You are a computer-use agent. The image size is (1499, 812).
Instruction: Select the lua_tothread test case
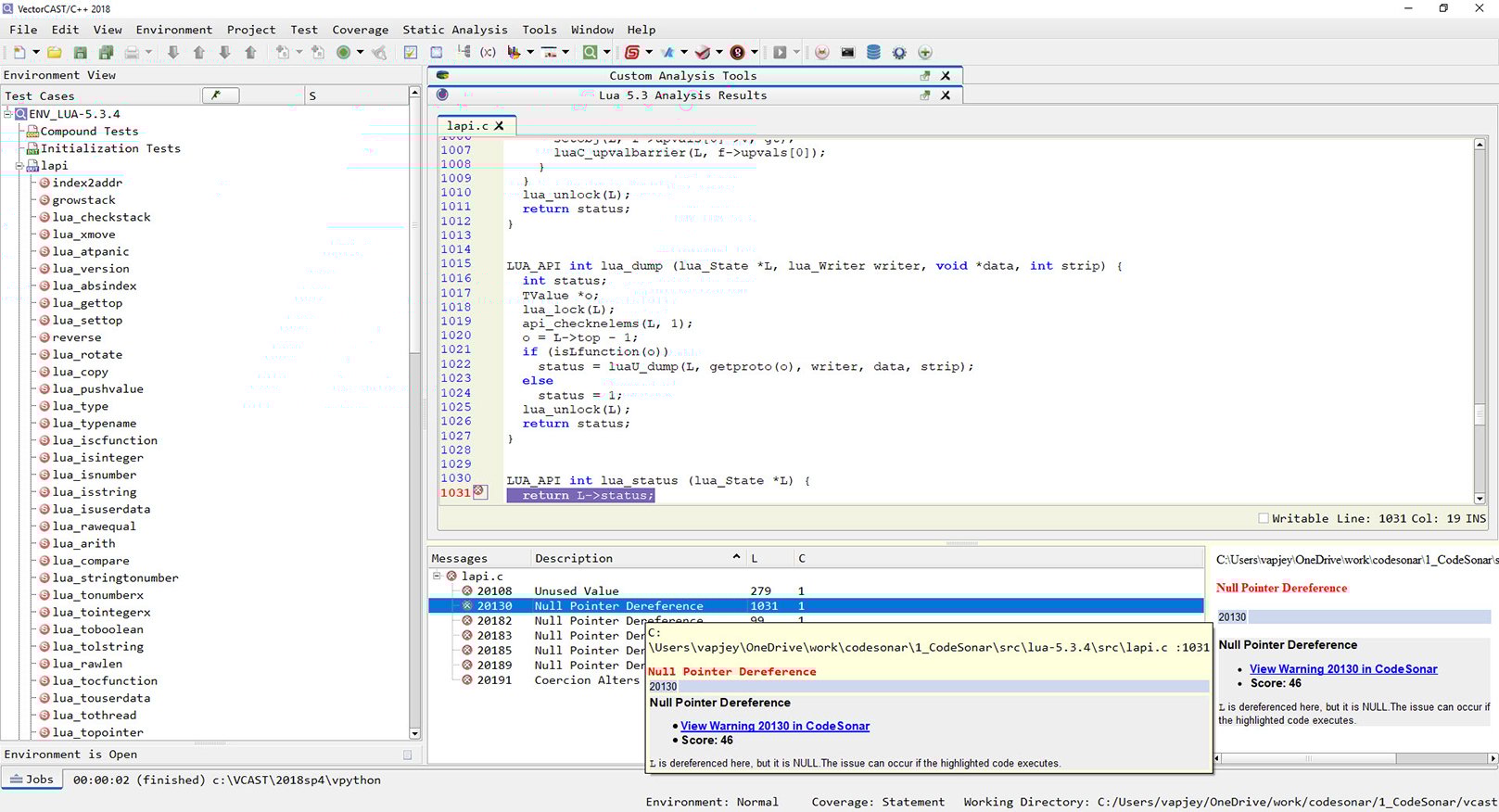coord(94,716)
